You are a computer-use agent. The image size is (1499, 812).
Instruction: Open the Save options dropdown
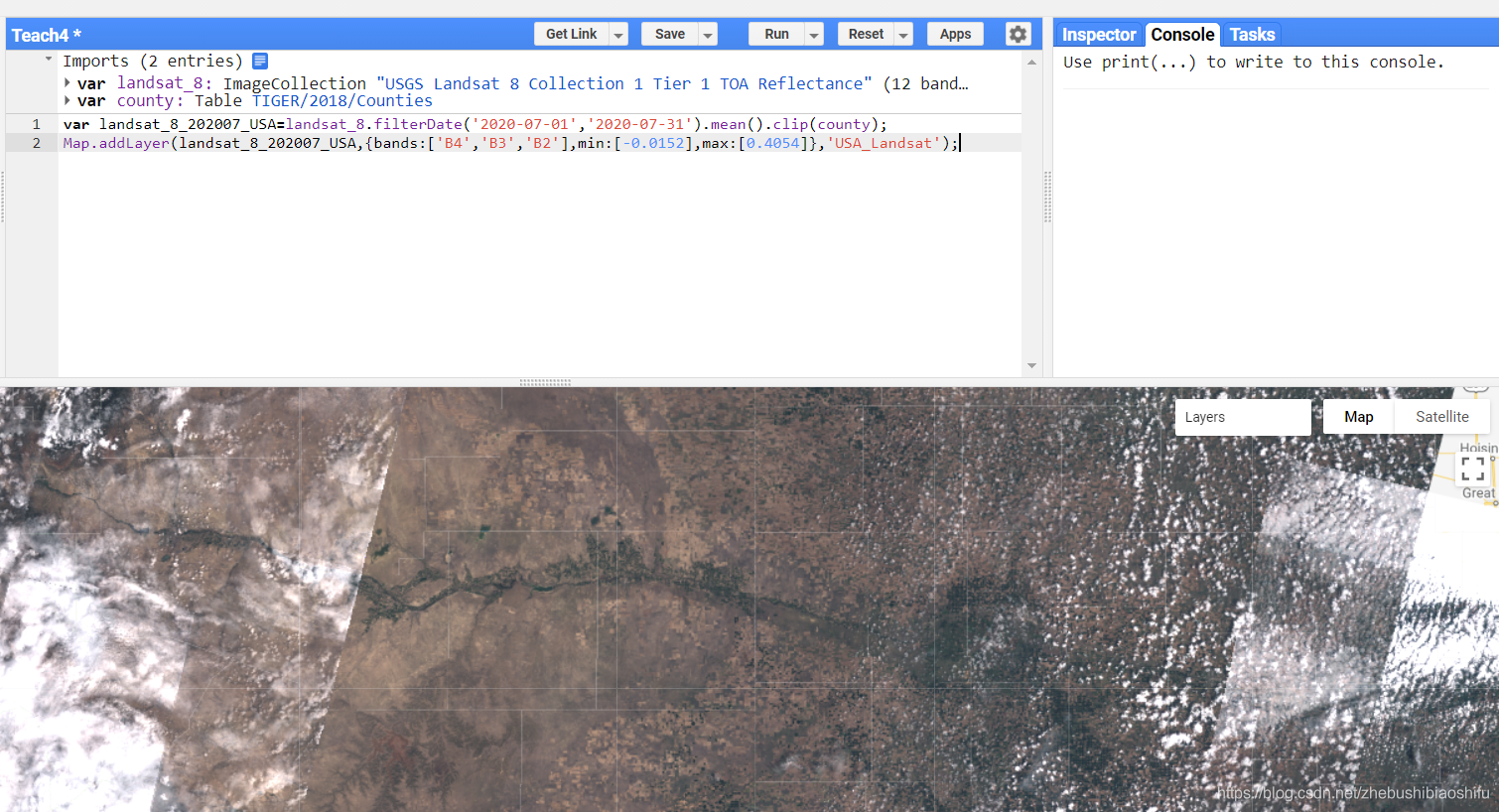pyautogui.click(x=708, y=33)
